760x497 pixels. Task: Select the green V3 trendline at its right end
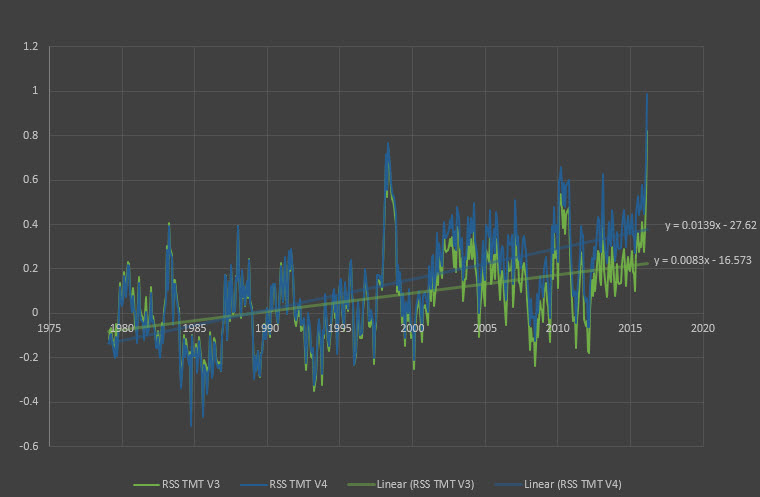(x=644, y=263)
